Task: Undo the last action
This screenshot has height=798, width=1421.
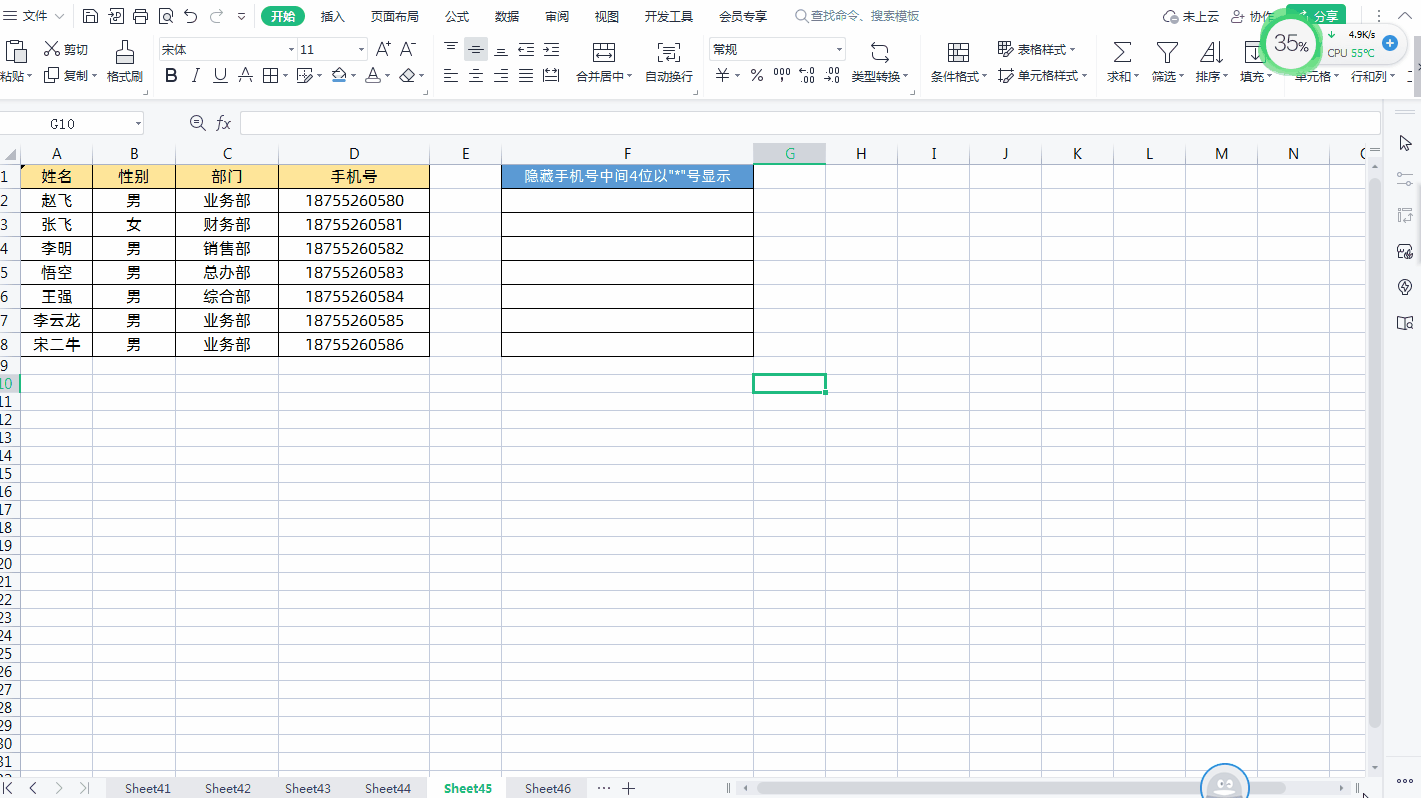Action: coord(190,16)
